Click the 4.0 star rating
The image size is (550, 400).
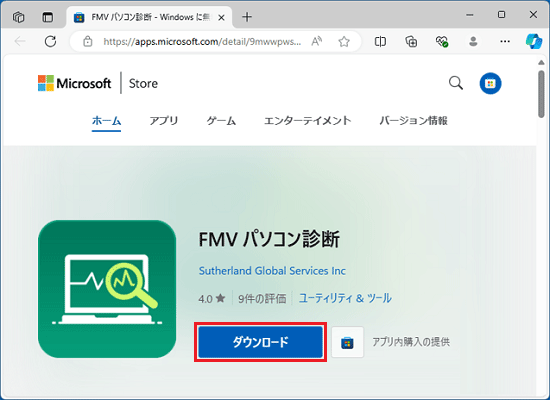(212, 299)
